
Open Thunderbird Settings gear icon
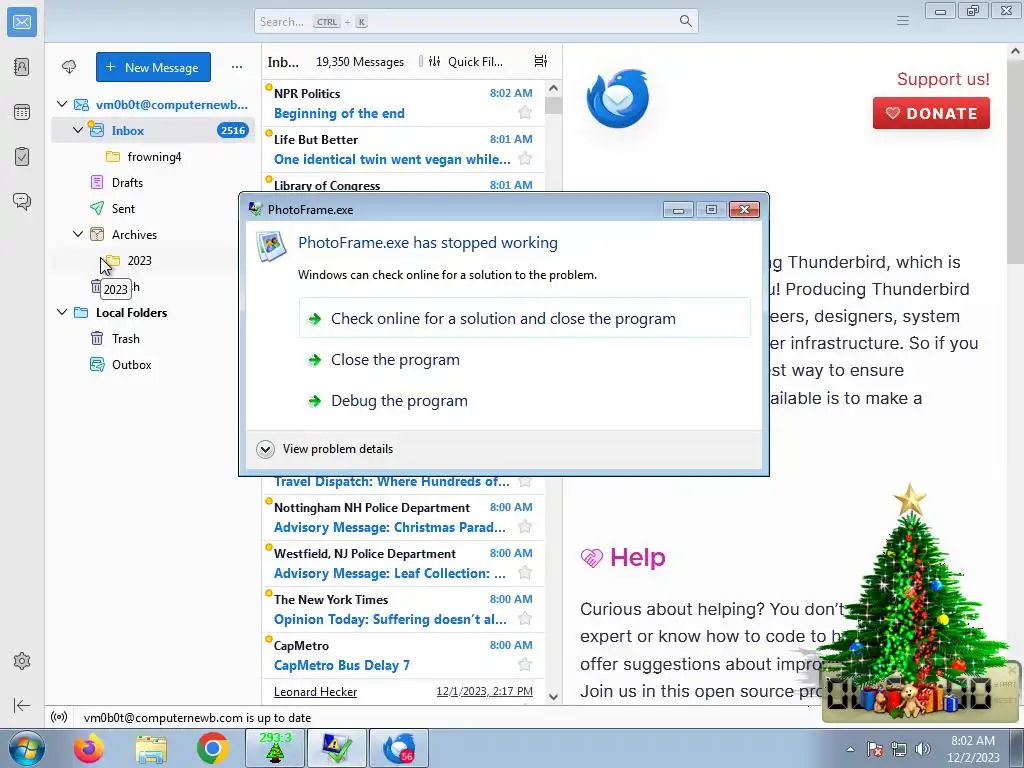22,661
